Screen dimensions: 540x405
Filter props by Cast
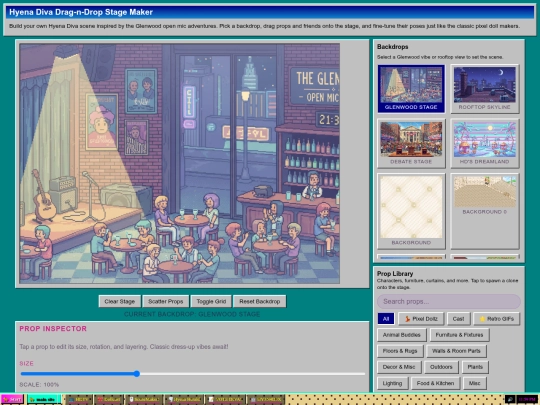coord(458,319)
